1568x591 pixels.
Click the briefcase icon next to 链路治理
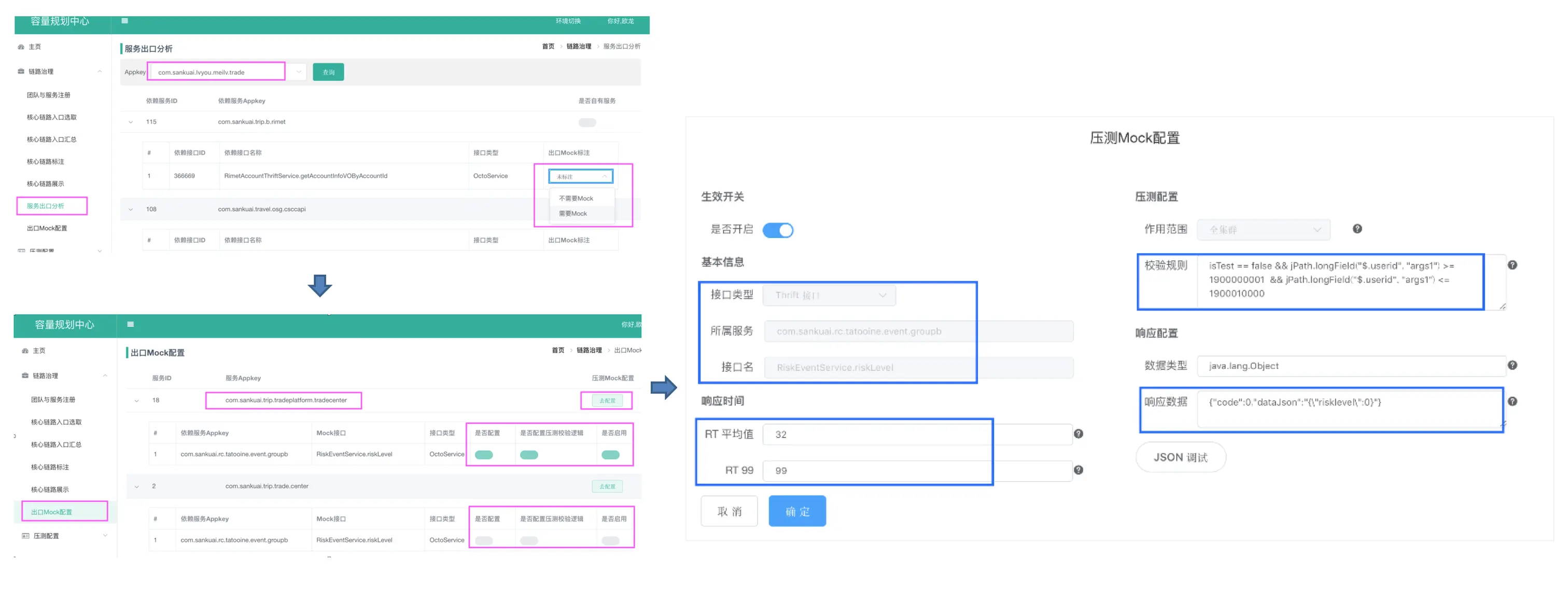point(20,71)
